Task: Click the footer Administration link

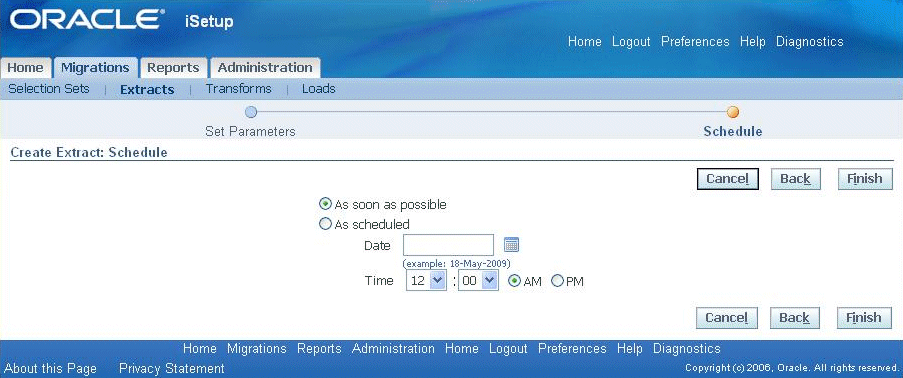Action: point(393,349)
